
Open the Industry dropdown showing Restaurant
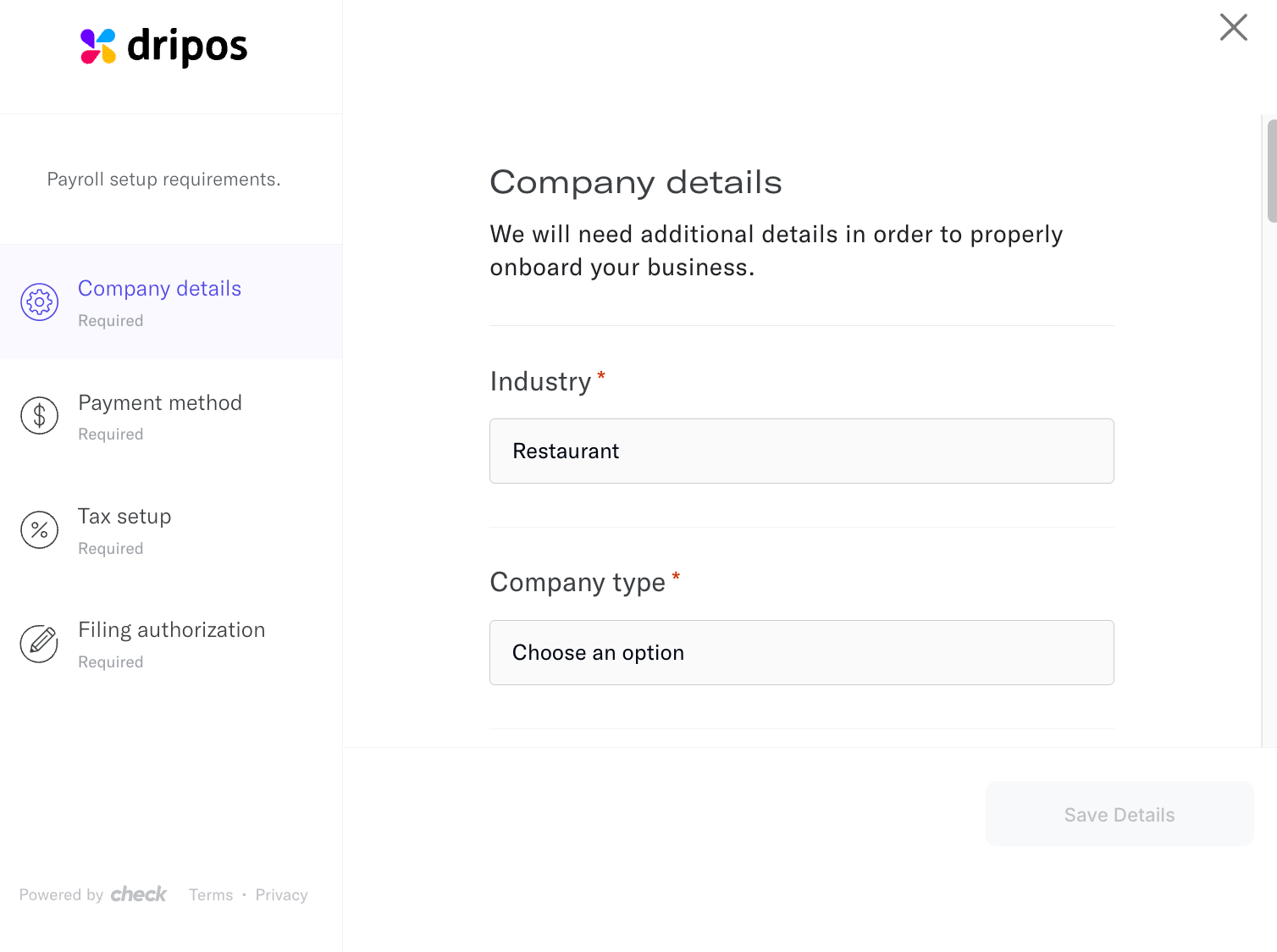pos(801,451)
